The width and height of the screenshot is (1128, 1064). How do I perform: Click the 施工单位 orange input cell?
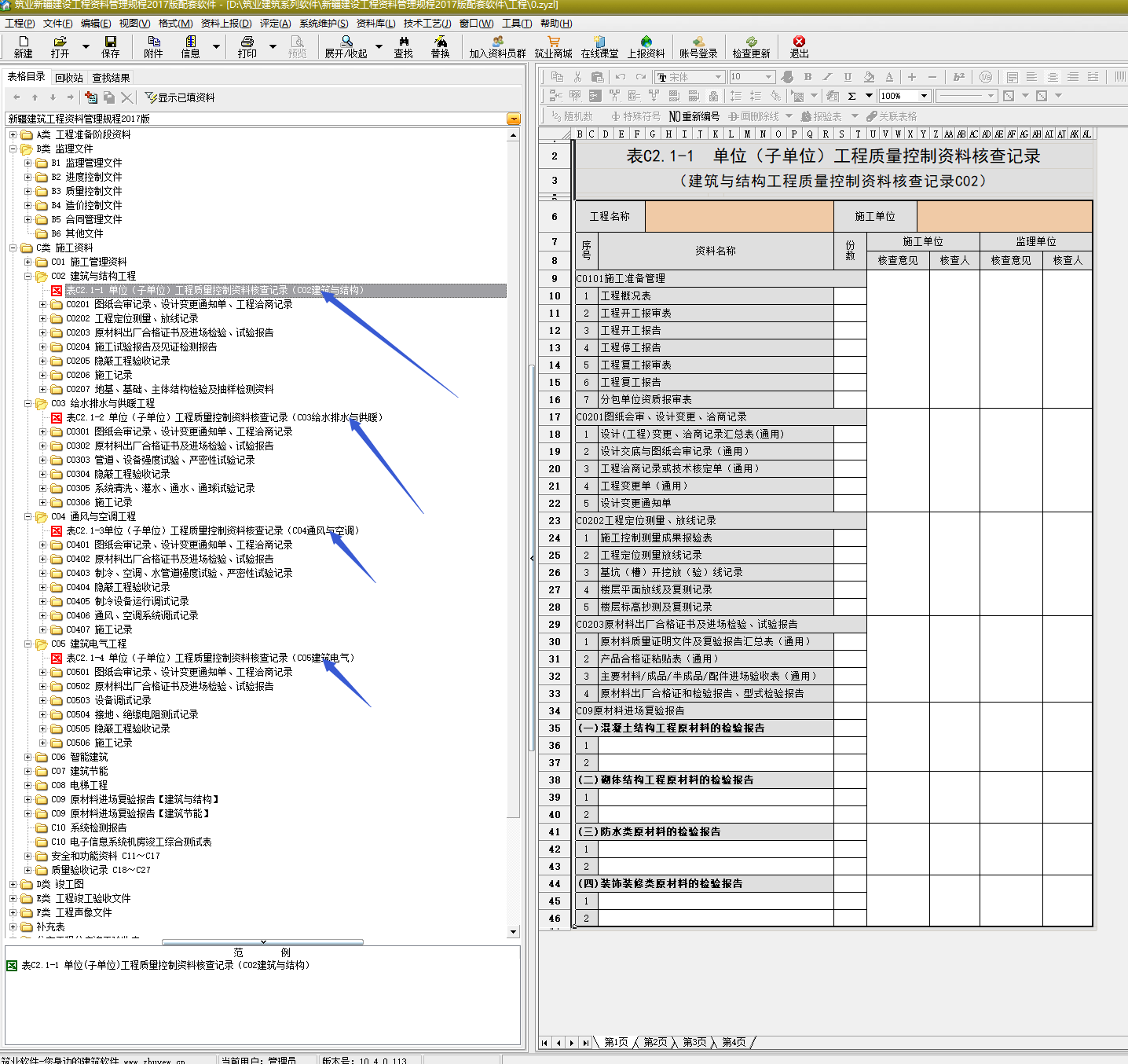[1005, 216]
